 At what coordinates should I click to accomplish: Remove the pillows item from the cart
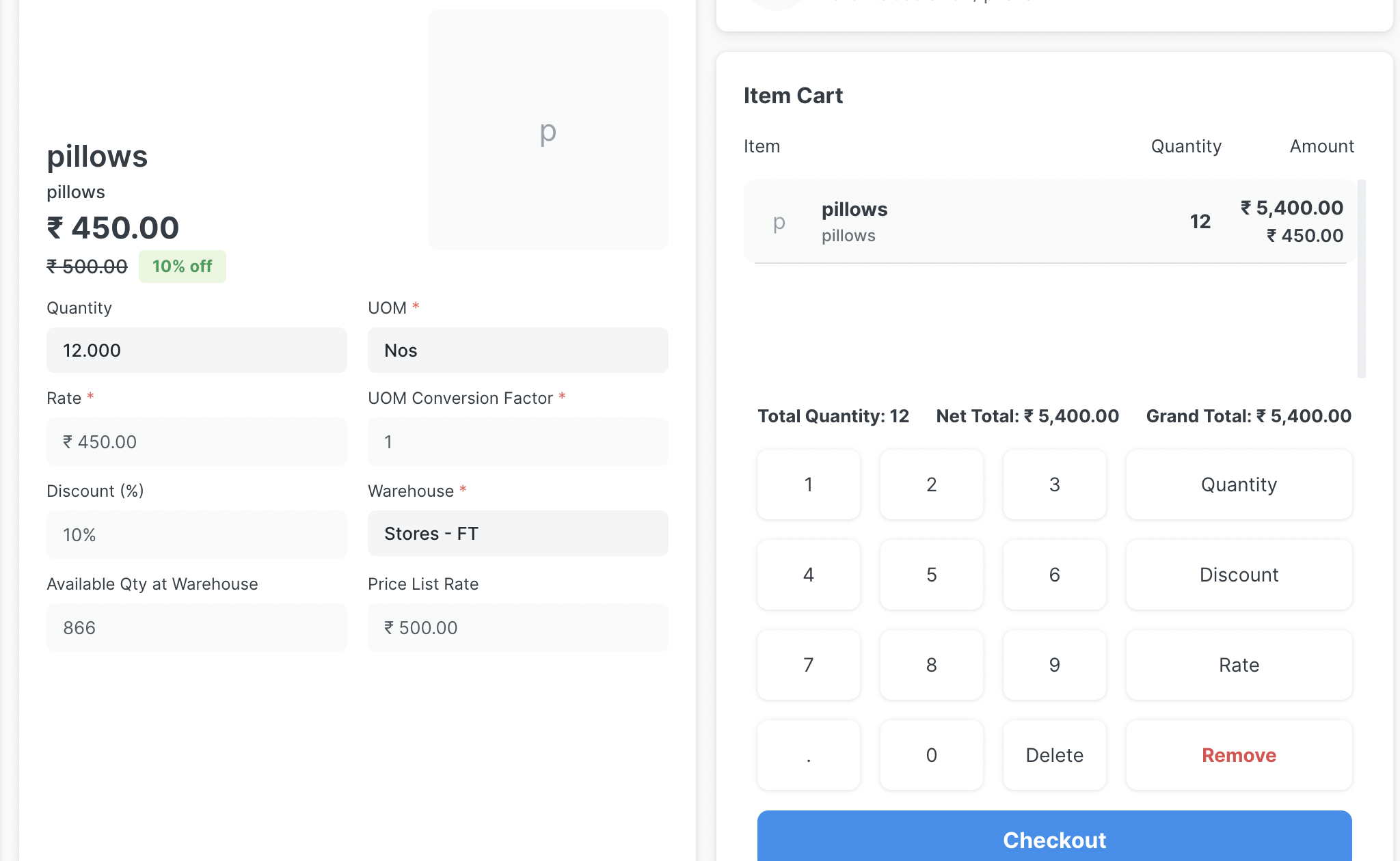(1239, 755)
